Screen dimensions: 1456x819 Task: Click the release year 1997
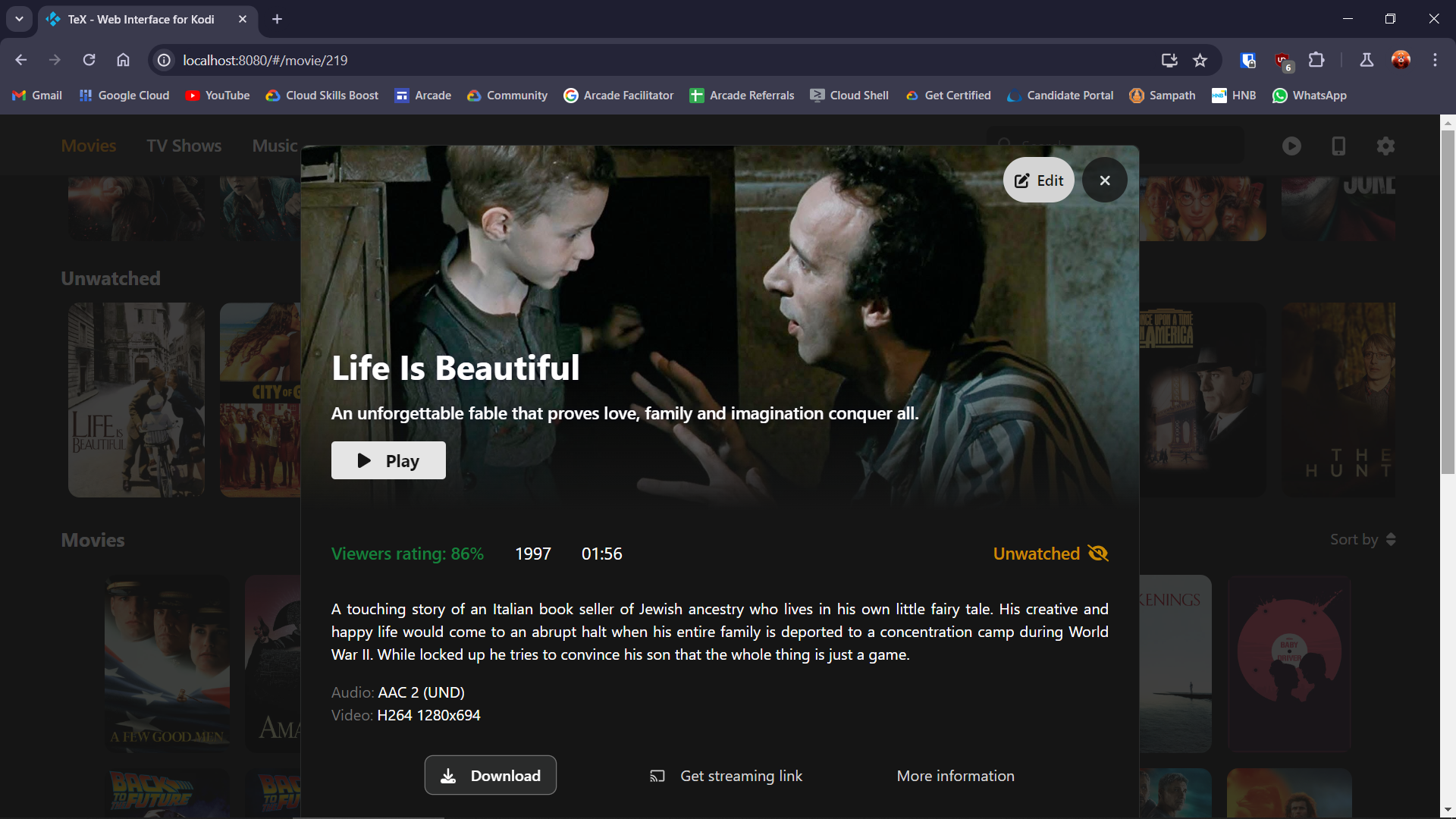point(533,554)
